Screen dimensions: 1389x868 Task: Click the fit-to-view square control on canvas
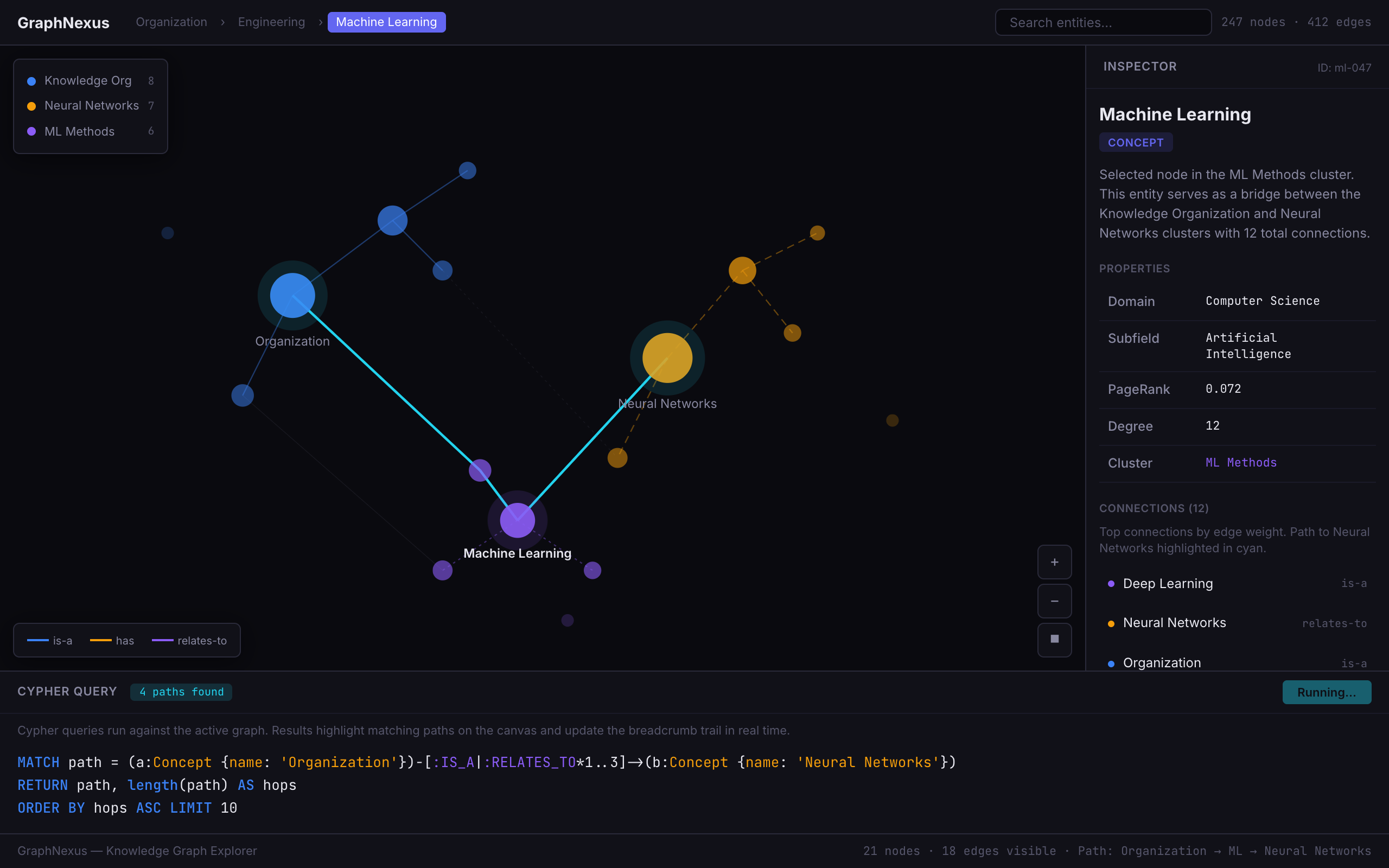tap(1054, 640)
